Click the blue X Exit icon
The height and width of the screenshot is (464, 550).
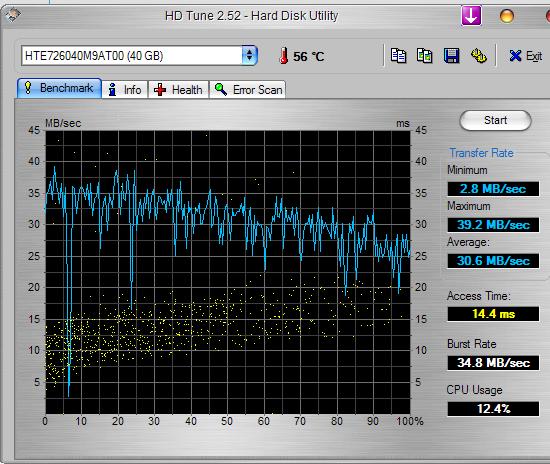pyautogui.click(x=515, y=55)
